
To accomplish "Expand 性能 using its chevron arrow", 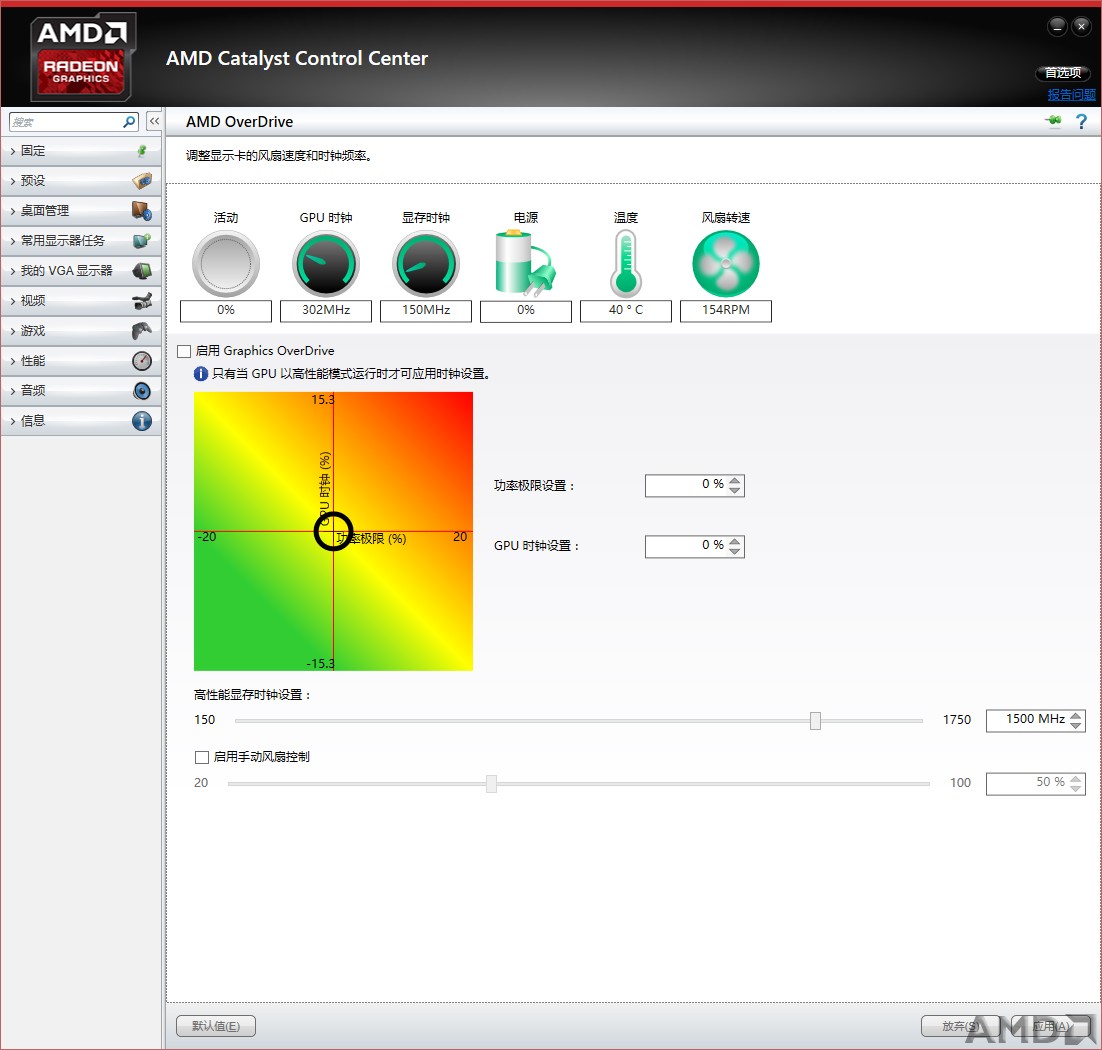I will pyautogui.click(x=13, y=361).
